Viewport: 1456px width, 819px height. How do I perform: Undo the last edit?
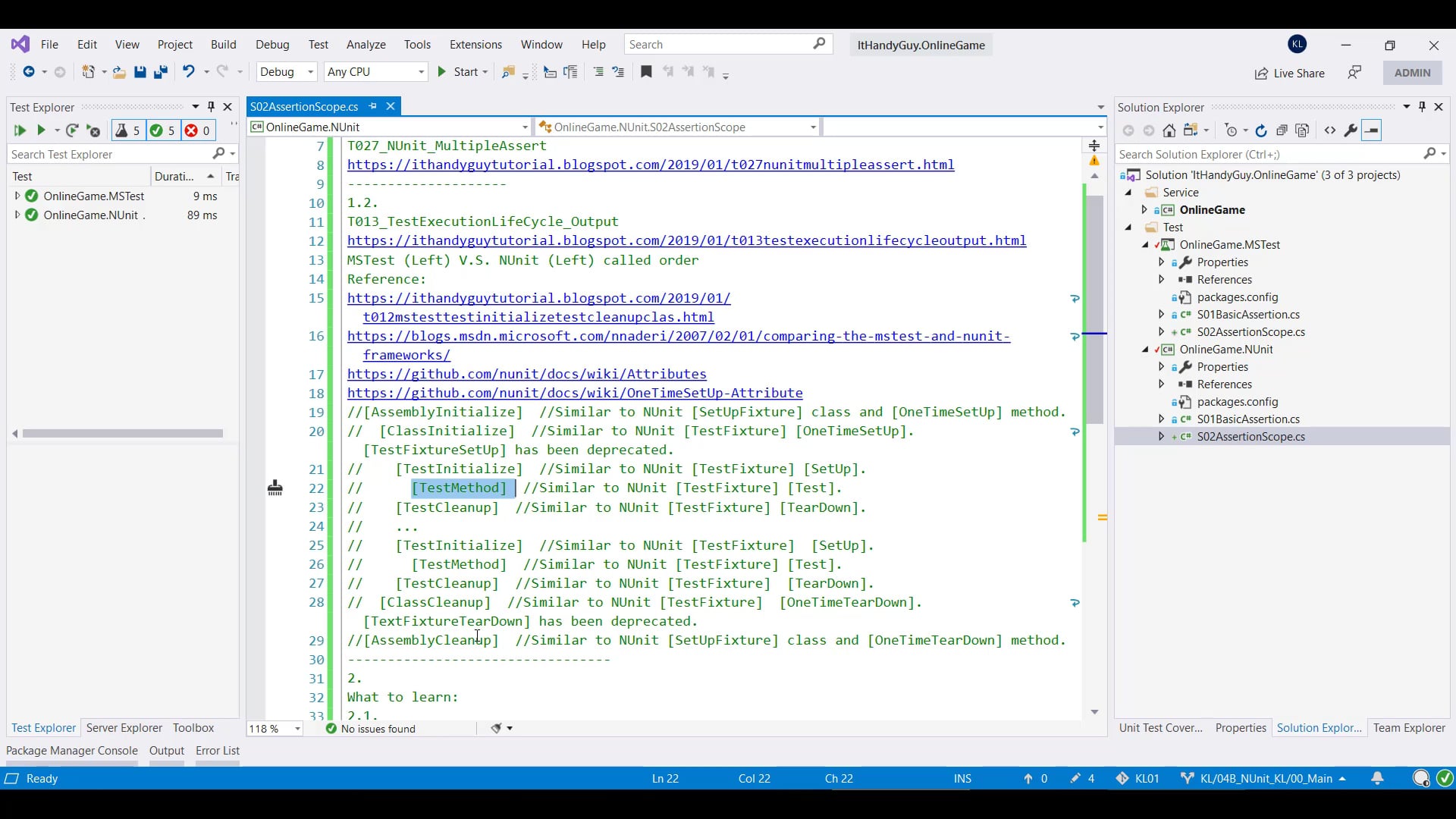(x=189, y=72)
